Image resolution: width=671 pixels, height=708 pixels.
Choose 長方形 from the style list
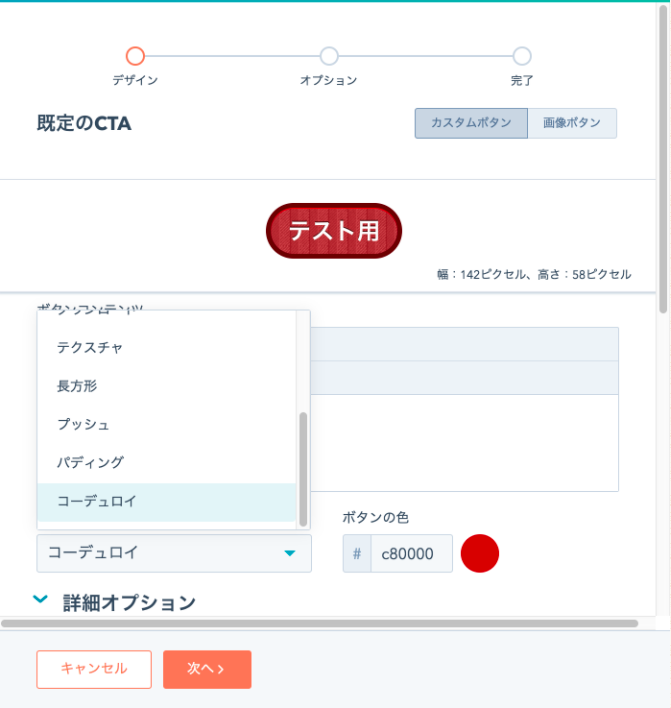78,385
